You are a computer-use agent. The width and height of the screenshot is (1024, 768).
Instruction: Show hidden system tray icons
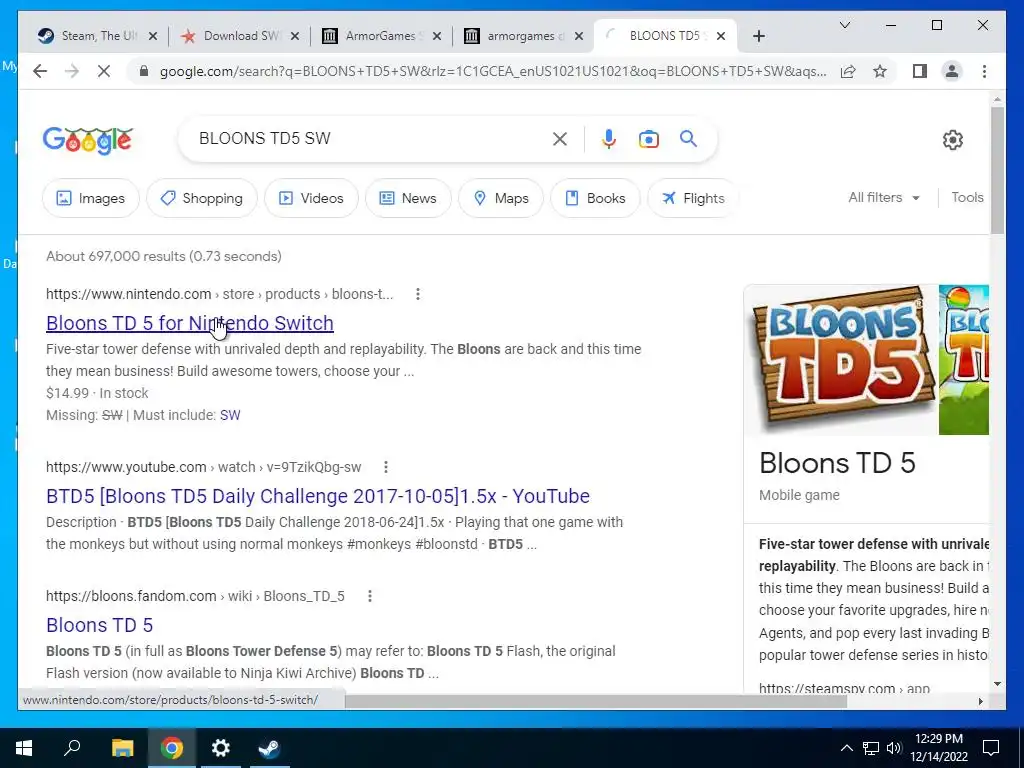846,748
